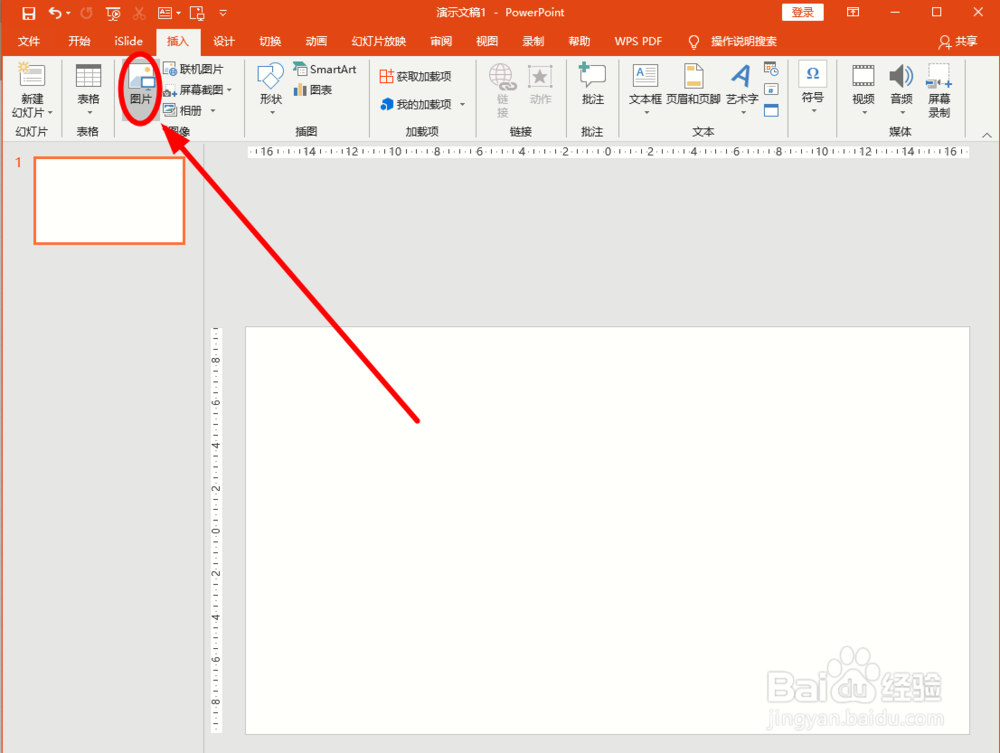This screenshot has width=1000, height=753.
Task: Expand the 新建幻灯片 layout dropdown arrow
Action: (50, 113)
